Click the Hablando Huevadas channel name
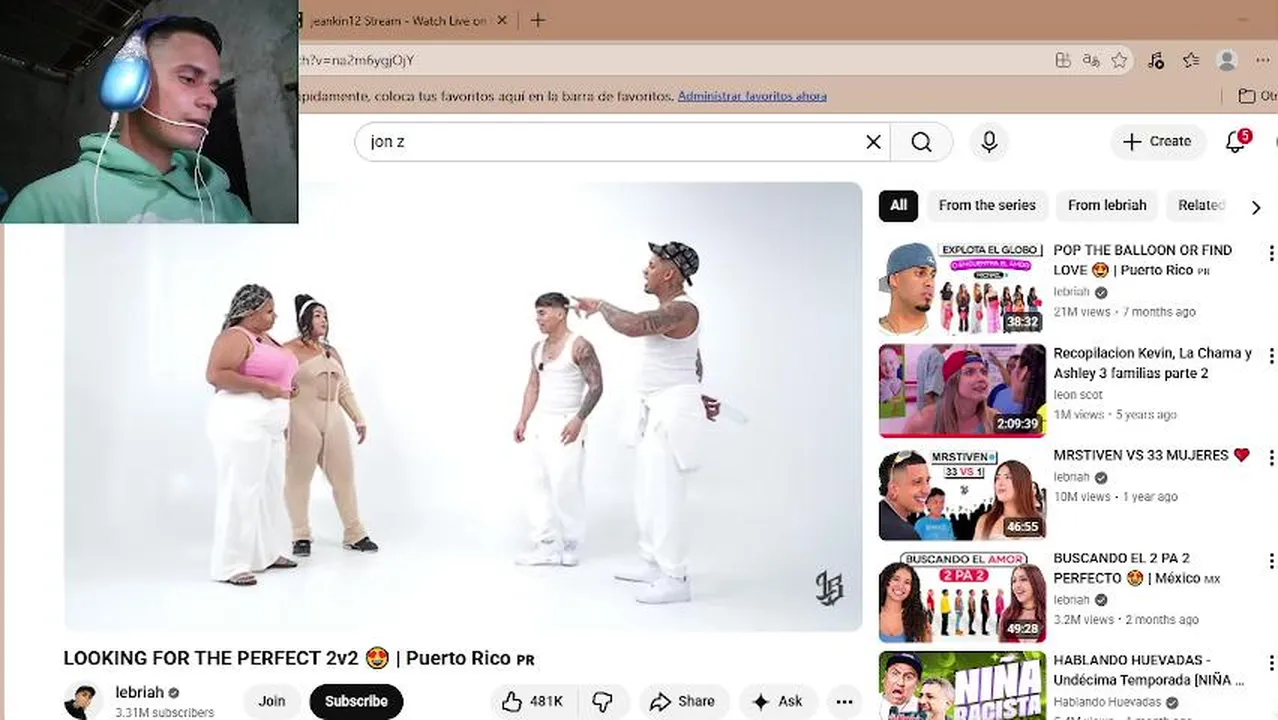1278x720 pixels. (1107, 702)
